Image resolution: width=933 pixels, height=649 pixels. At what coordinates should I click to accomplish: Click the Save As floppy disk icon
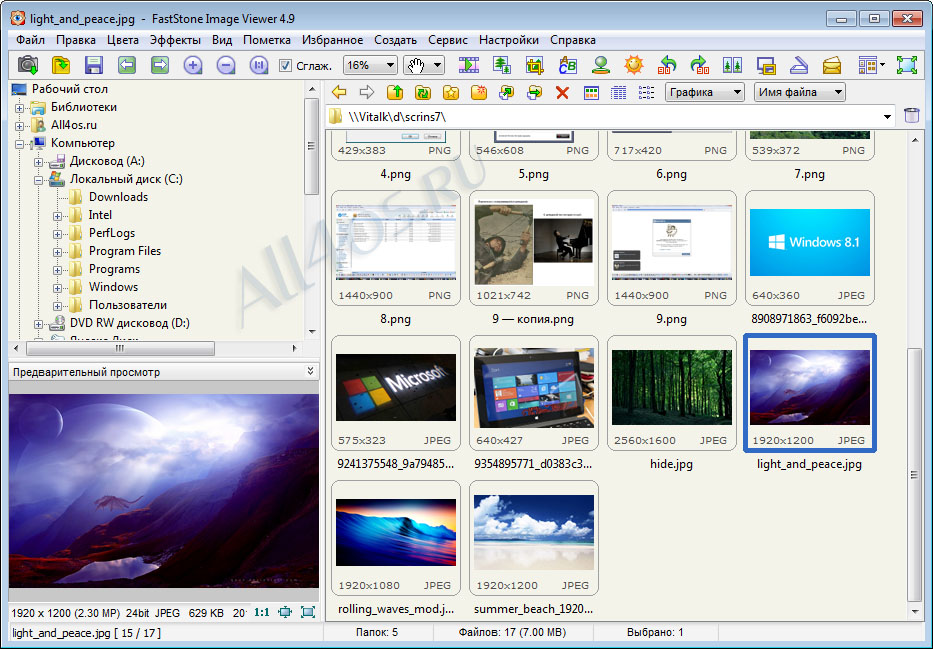pyautogui.click(x=93, y=65)
